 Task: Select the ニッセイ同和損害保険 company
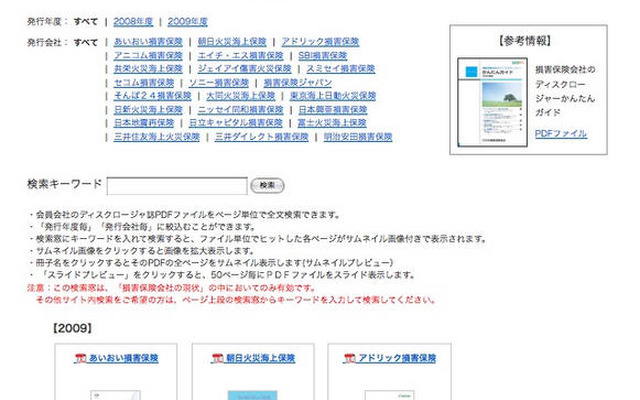pyautogui.click(x=240, y=110)
